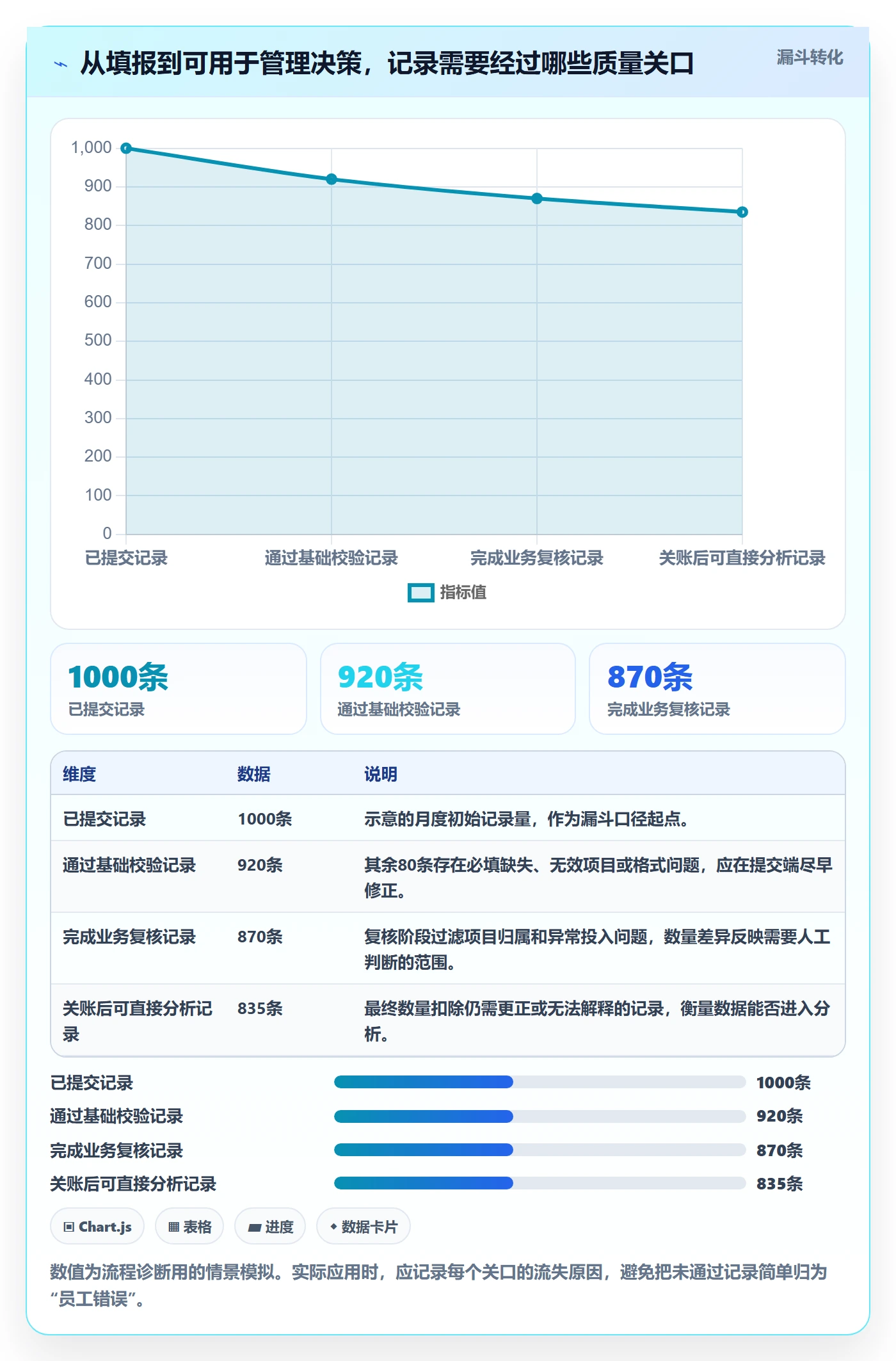Click 完成业务复核记录 row label in table
896x1361 pixels.
pos(129,937)
